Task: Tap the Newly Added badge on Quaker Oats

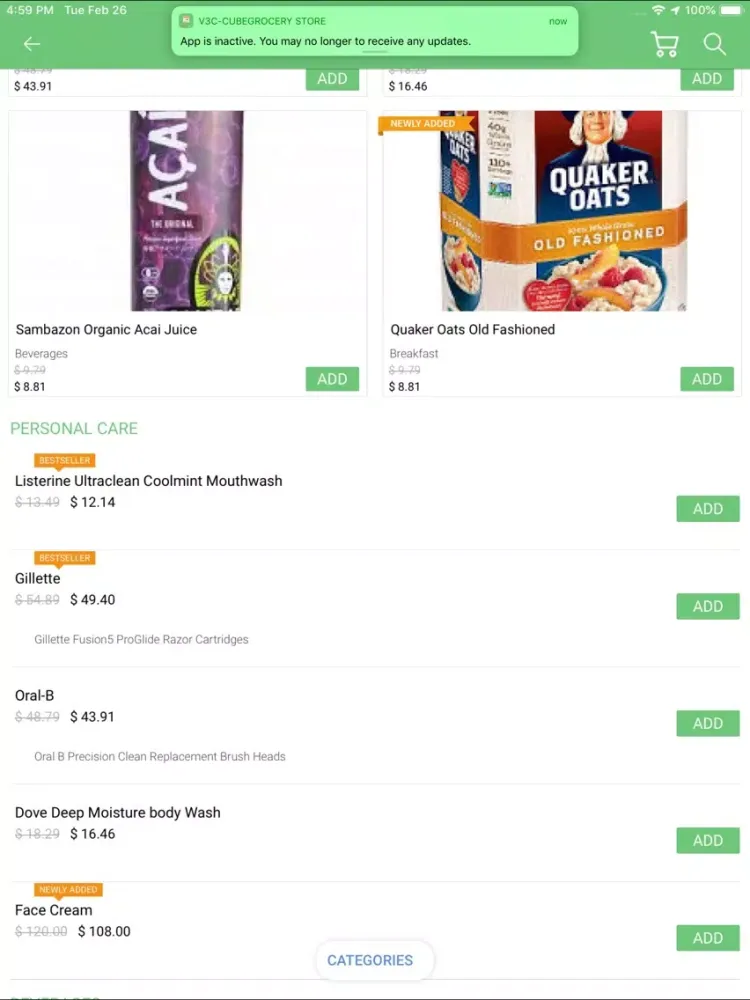Action: point(422,124)
